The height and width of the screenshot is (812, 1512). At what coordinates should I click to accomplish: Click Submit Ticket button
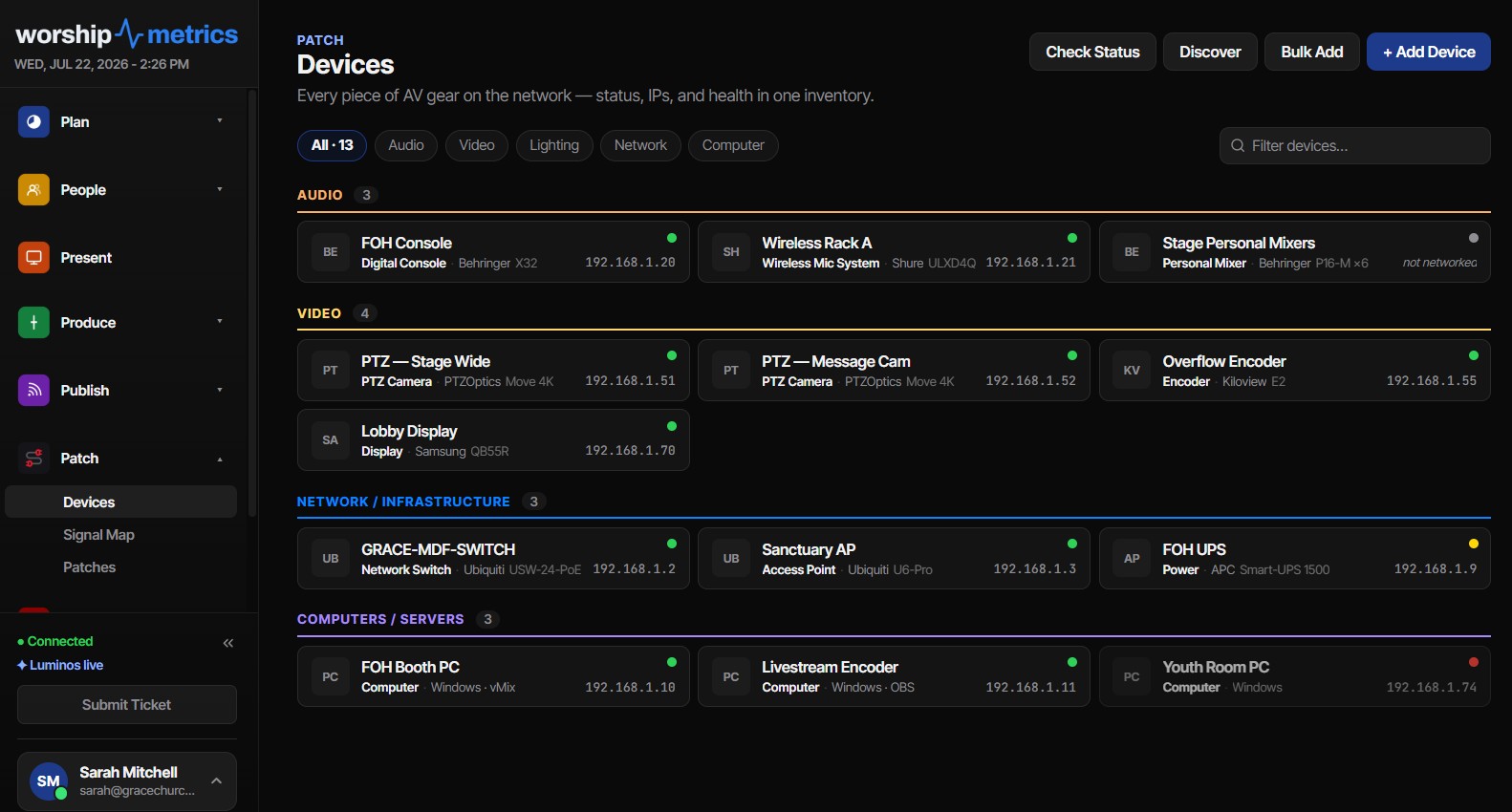pyautogui.click(x=127, y=705)
